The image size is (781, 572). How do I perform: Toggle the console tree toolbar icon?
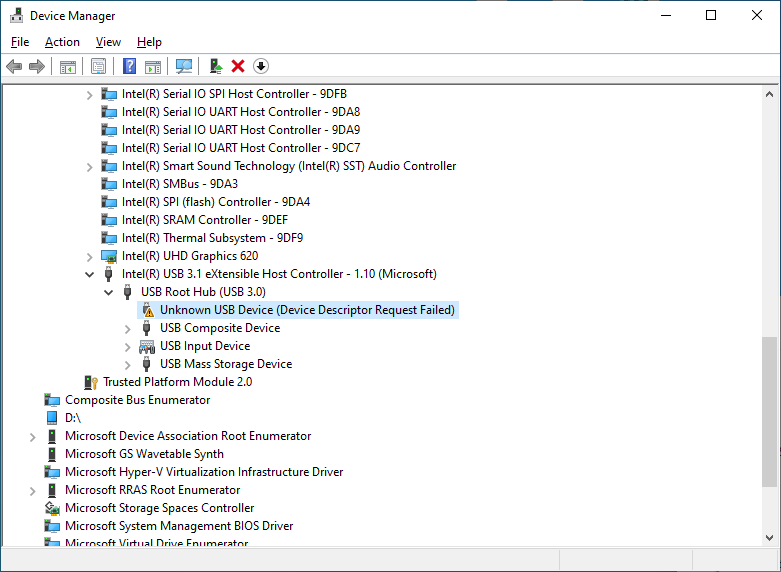click(x=68, y=66)
